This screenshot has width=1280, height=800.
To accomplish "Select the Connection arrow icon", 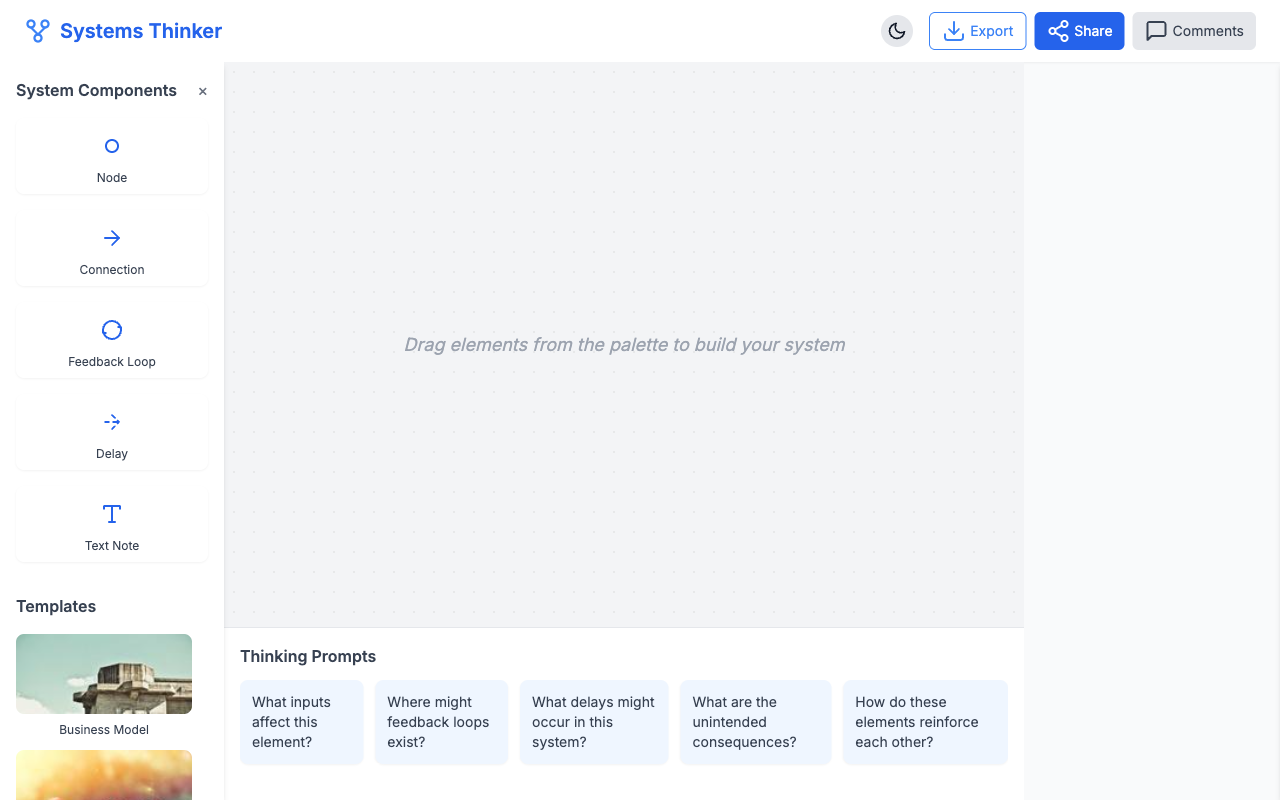I will pos(111,238).
